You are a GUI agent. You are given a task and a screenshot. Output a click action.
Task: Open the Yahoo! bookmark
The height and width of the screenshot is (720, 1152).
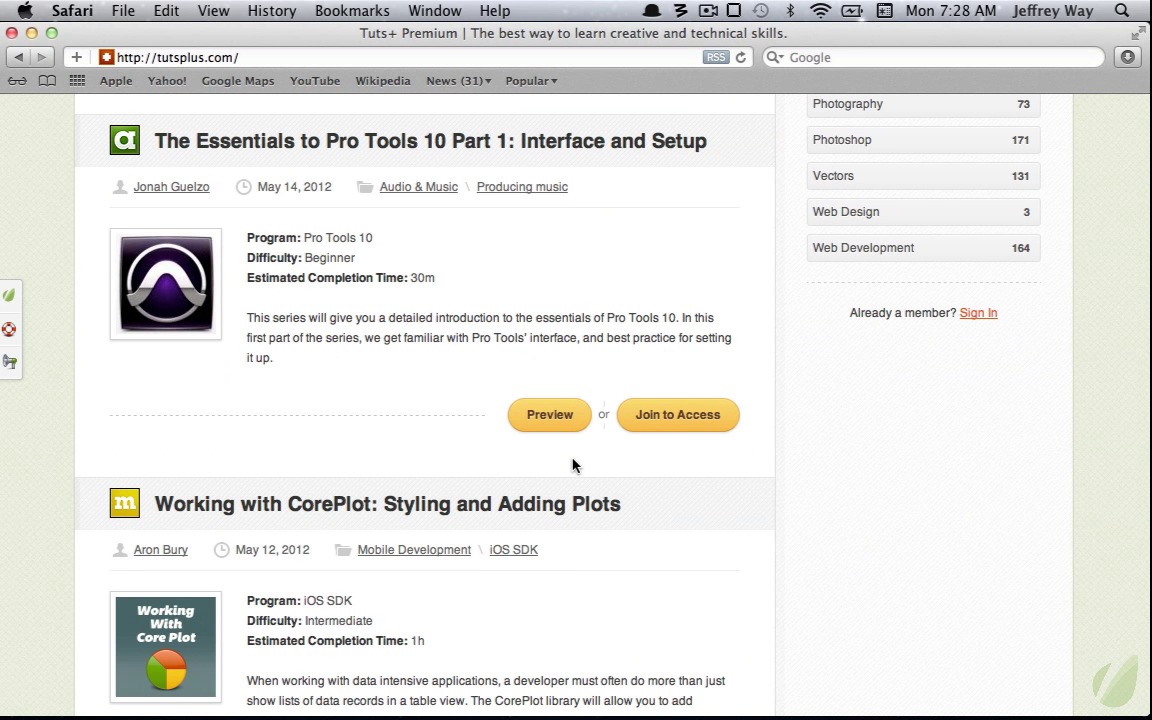[167, 81]
